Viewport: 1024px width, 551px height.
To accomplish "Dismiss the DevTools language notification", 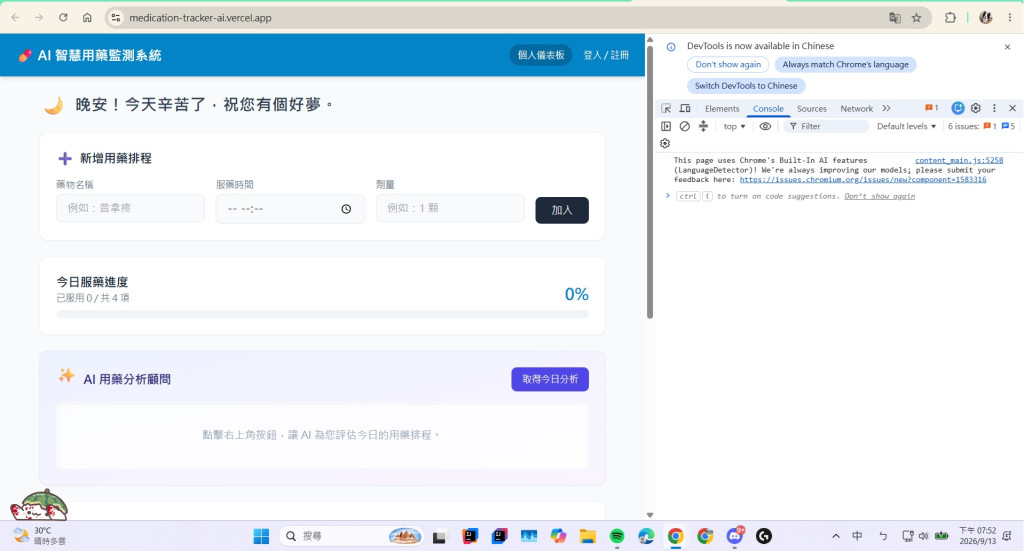I will 1007,47.
